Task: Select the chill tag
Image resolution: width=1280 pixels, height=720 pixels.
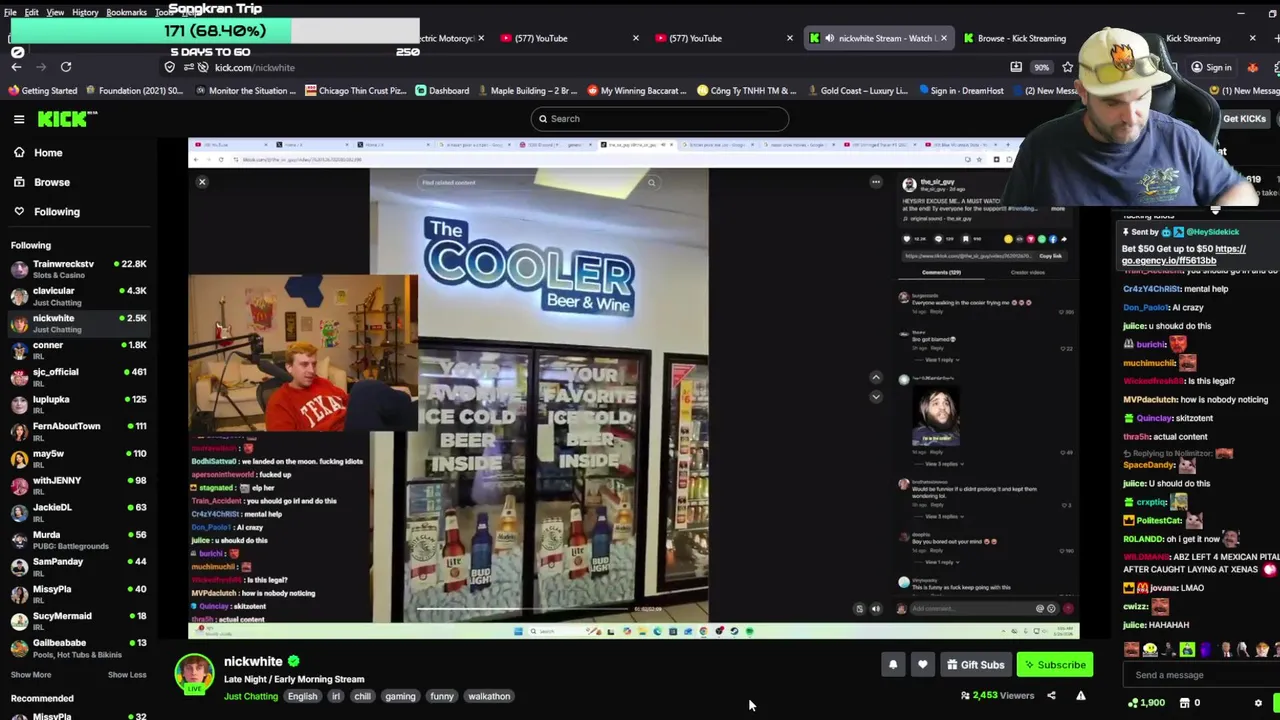Action: [x=362, y=697]
